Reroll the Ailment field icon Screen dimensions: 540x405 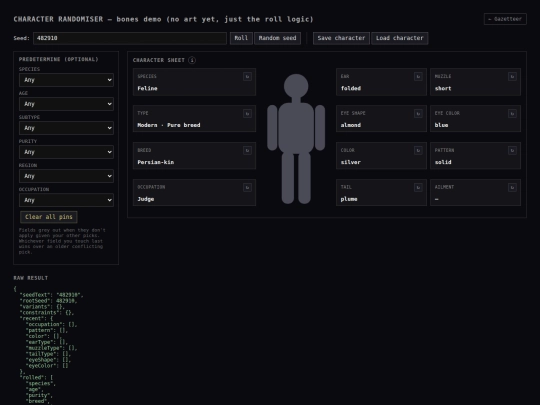click(x=512, y=187)
